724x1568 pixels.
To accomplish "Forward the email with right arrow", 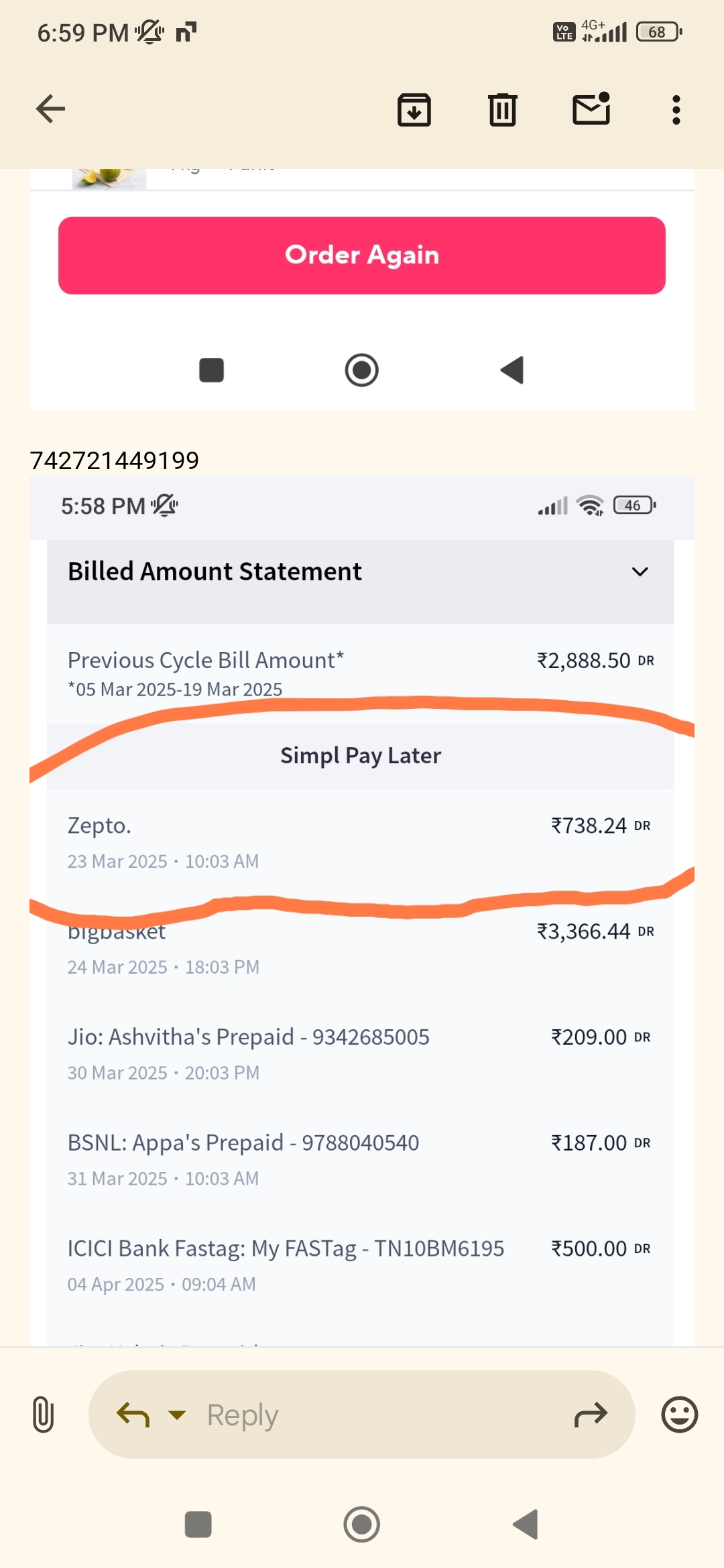I will 591,1415.
